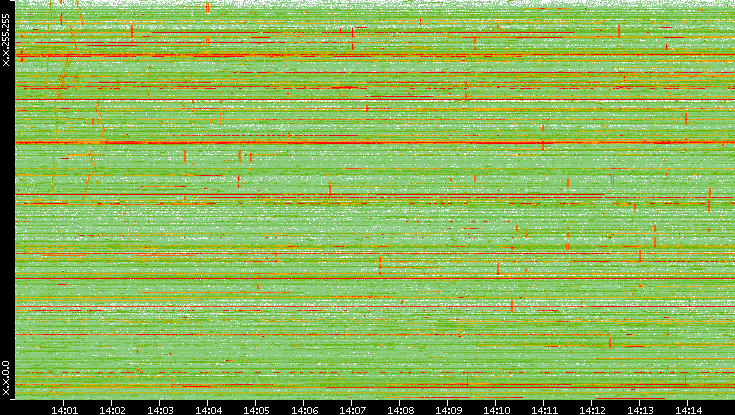Click the 14:12 time axis label
735x415 pixels.
[x=592, y=410]
